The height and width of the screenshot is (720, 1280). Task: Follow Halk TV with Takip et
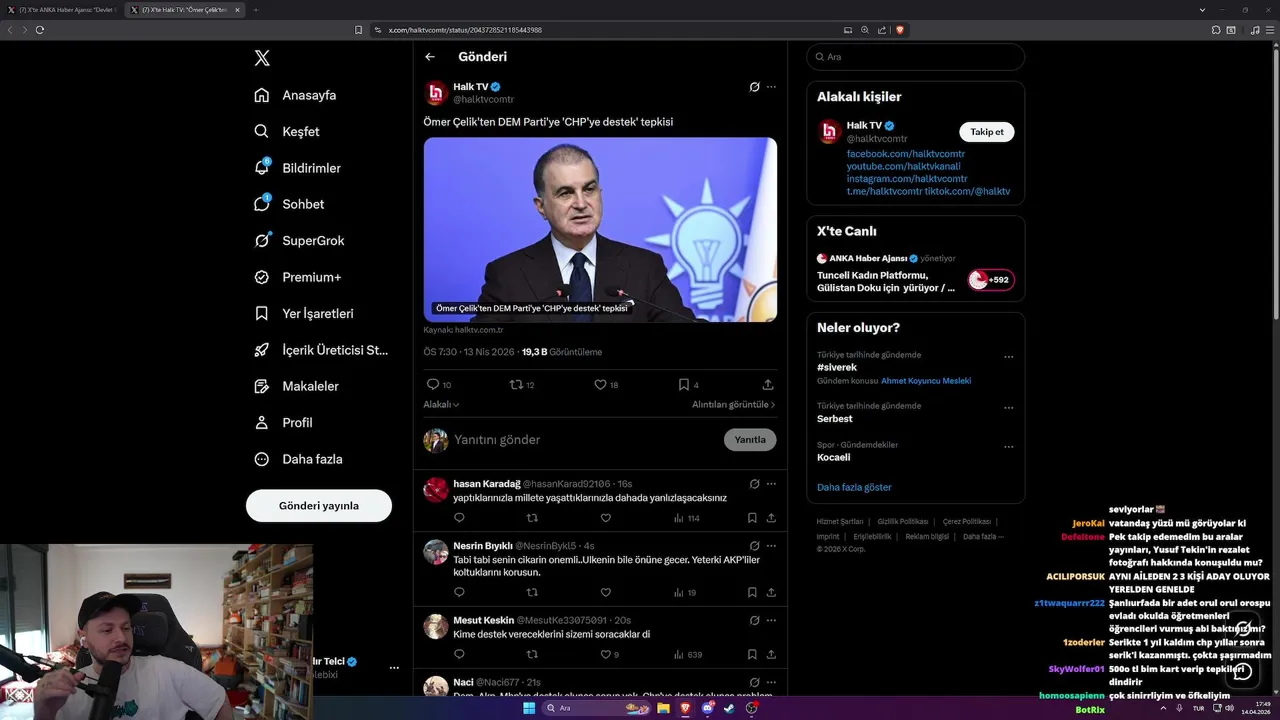click(x=987, y=132)
